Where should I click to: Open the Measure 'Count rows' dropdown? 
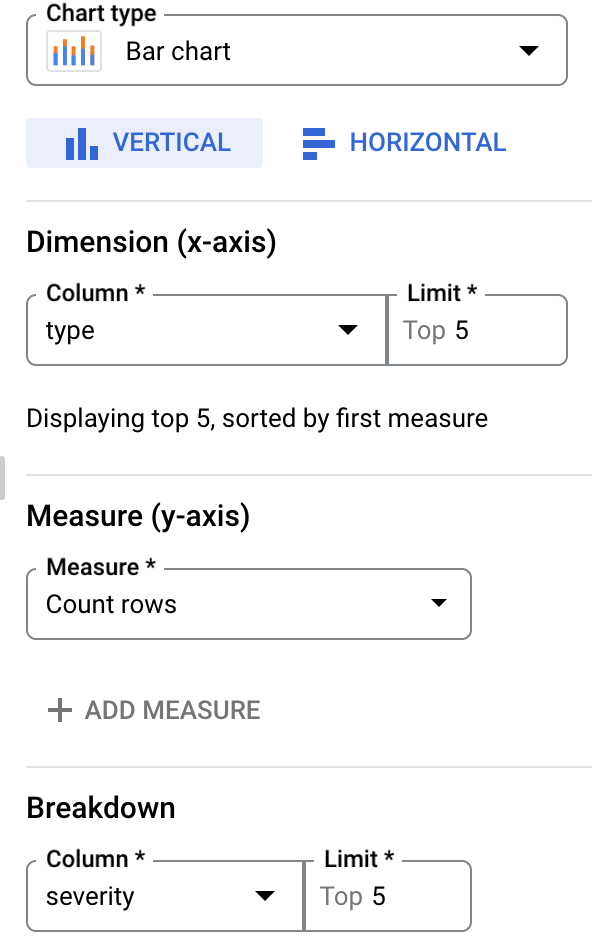(x=439, y=603)
